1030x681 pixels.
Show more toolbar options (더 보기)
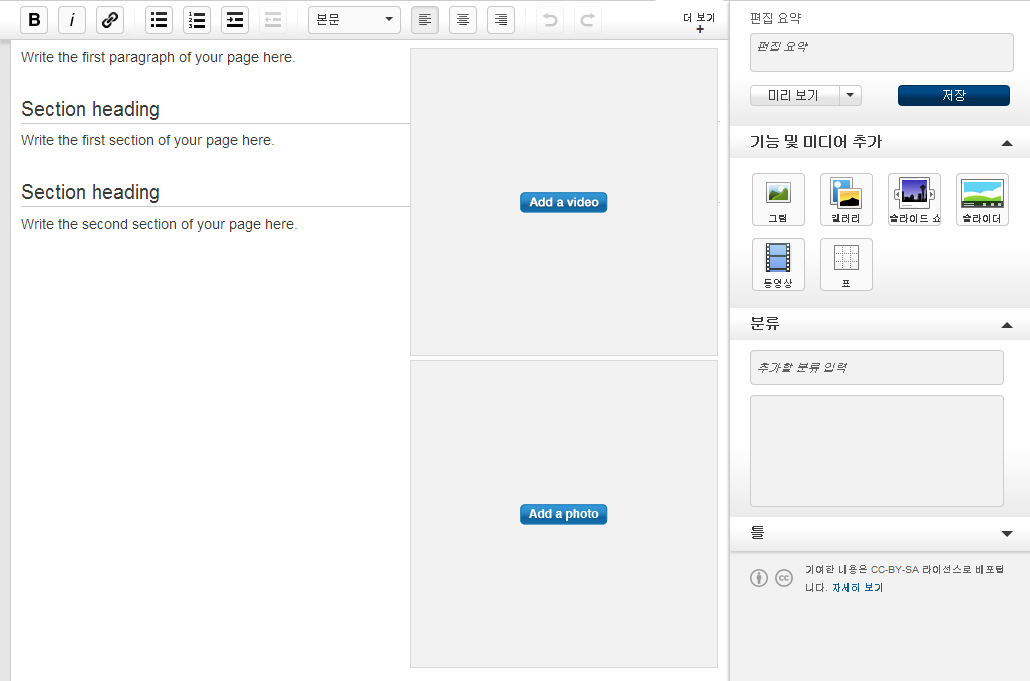click(699, 22)
